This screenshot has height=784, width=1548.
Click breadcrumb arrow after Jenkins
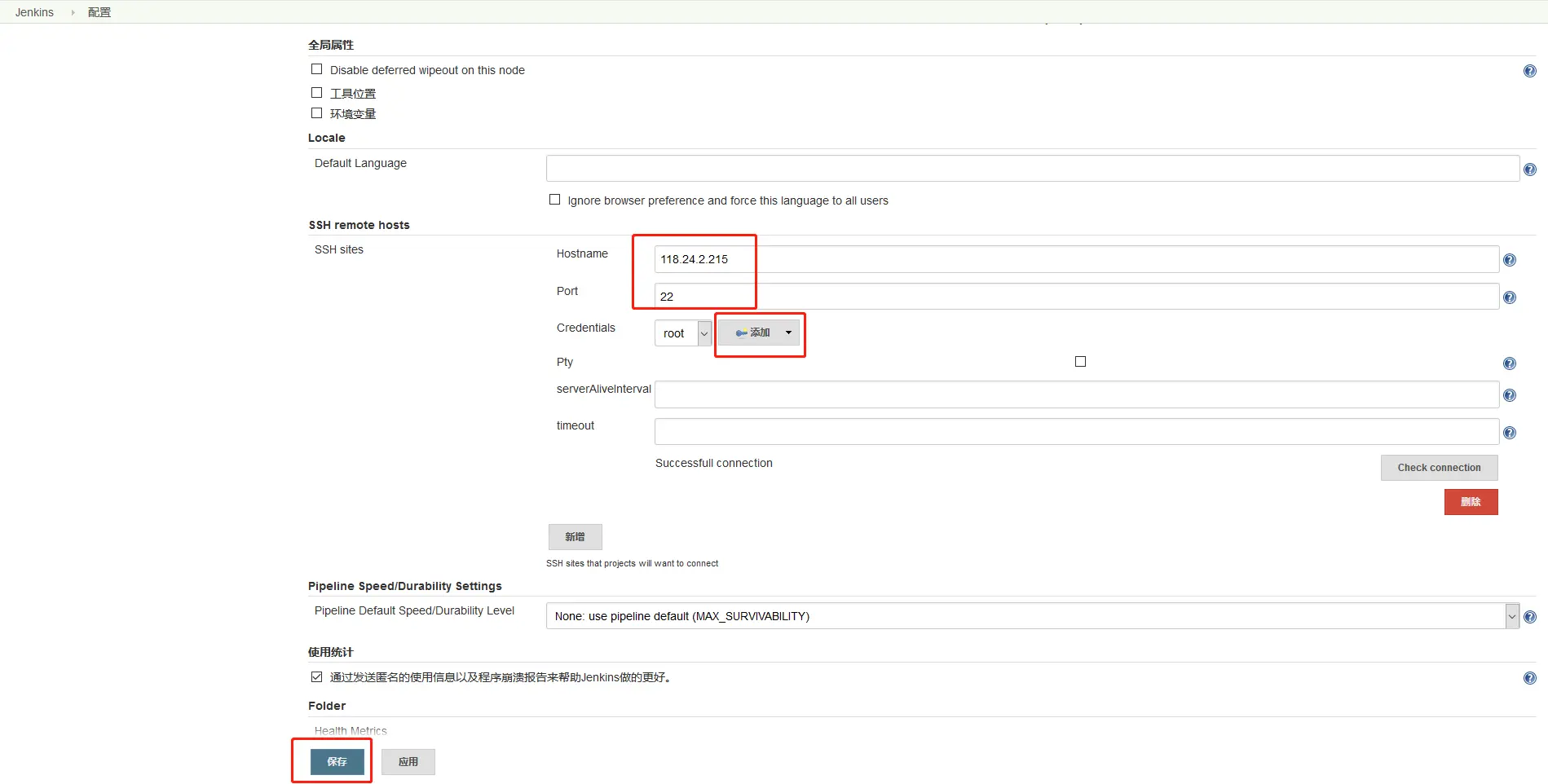click(x=73, y=12)
